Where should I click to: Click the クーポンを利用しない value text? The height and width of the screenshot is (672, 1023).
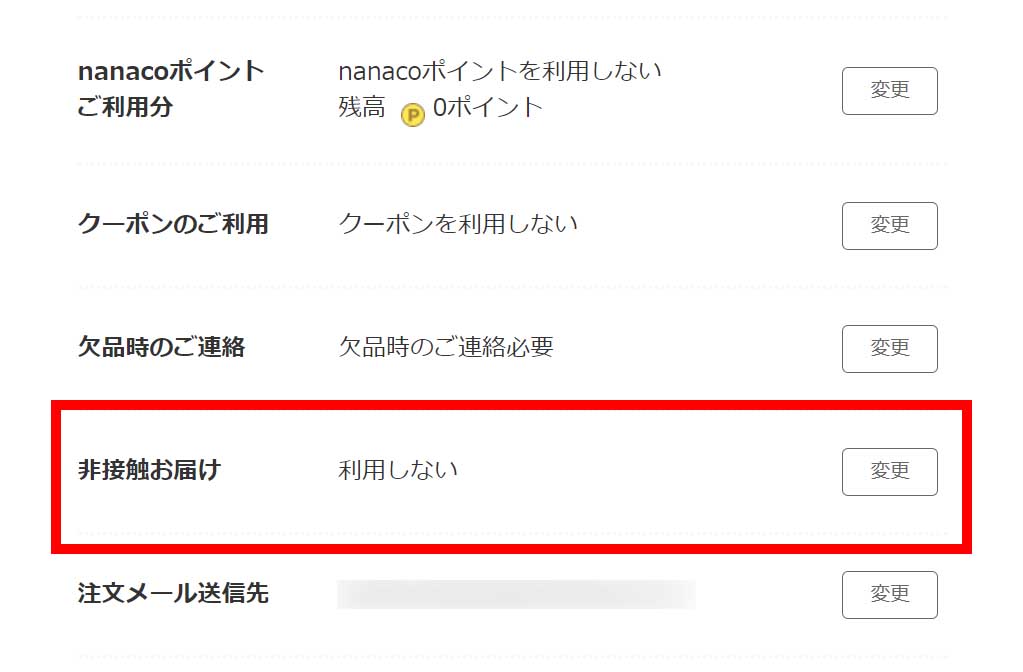point(458,224)
